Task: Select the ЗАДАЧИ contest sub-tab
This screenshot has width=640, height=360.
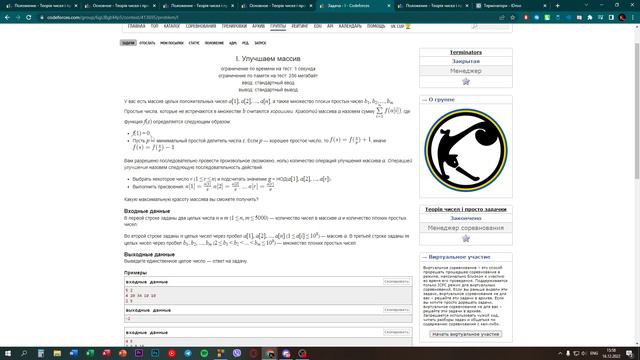Action: click(128, 43)
